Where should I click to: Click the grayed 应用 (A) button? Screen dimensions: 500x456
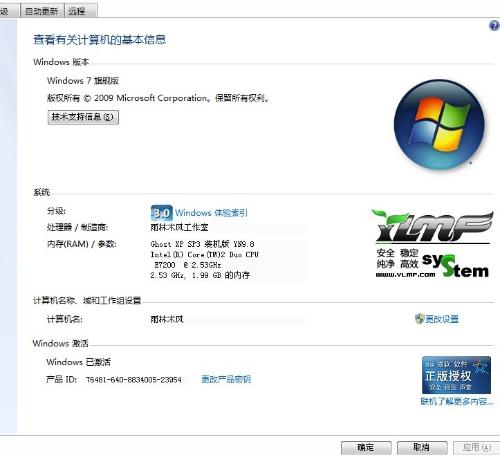pyautogui.click(x=476, y=447)
